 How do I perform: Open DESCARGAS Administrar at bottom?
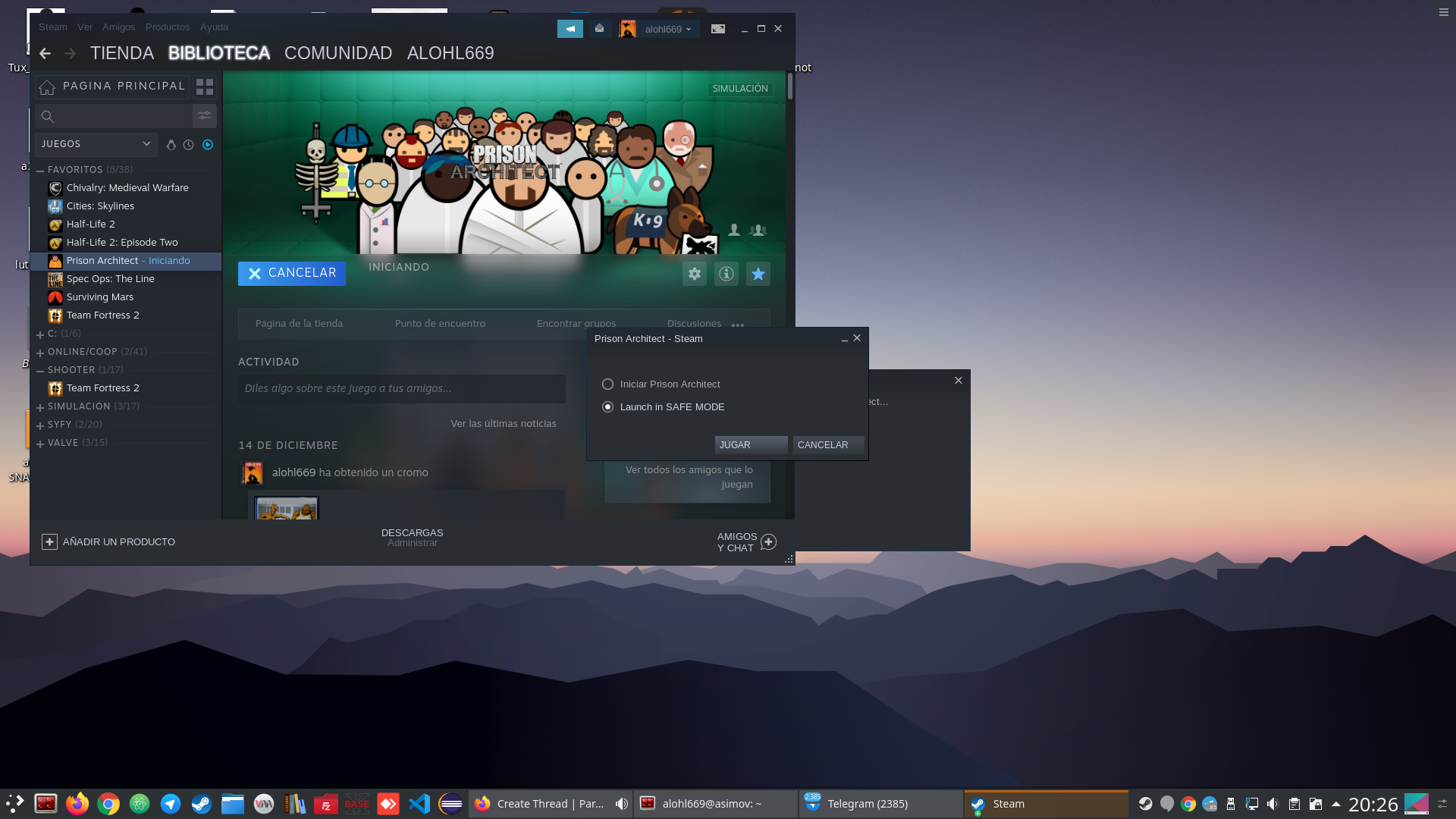click(412, 538)
